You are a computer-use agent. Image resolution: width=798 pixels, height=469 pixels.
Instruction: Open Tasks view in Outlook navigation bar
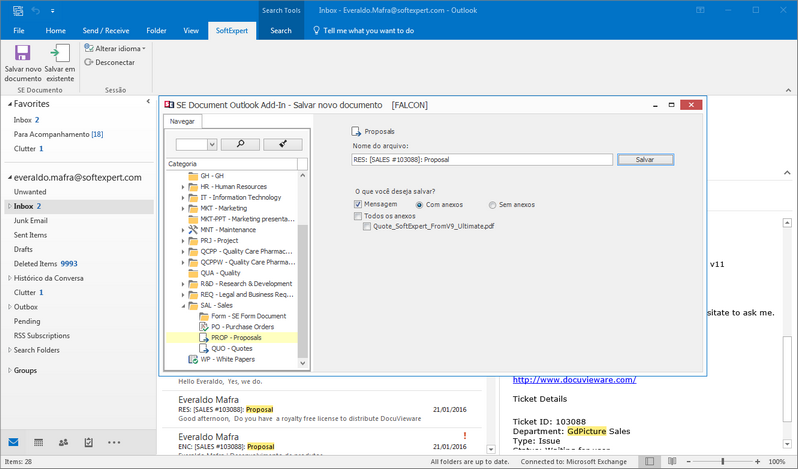click(89, 442)
